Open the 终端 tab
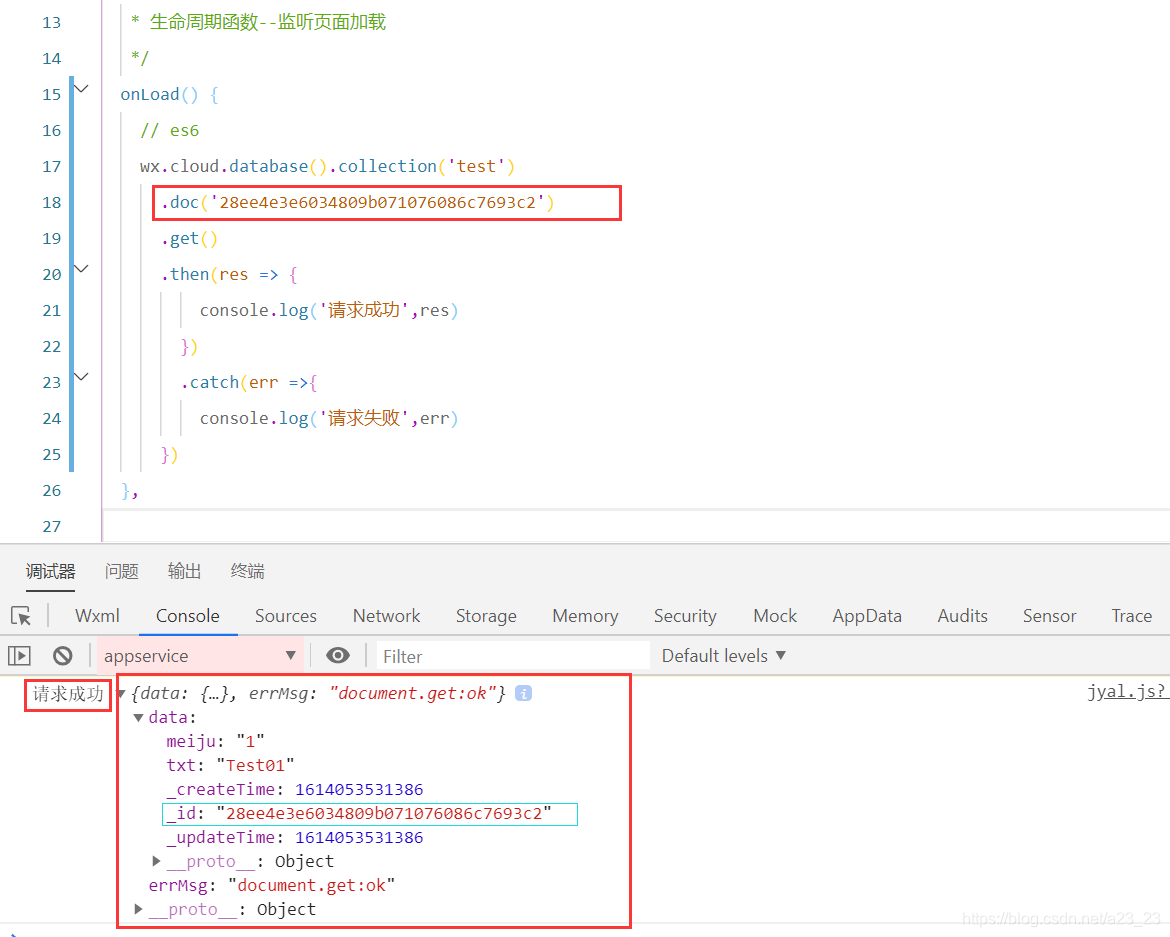1170x937 pixels. point(248,571)
